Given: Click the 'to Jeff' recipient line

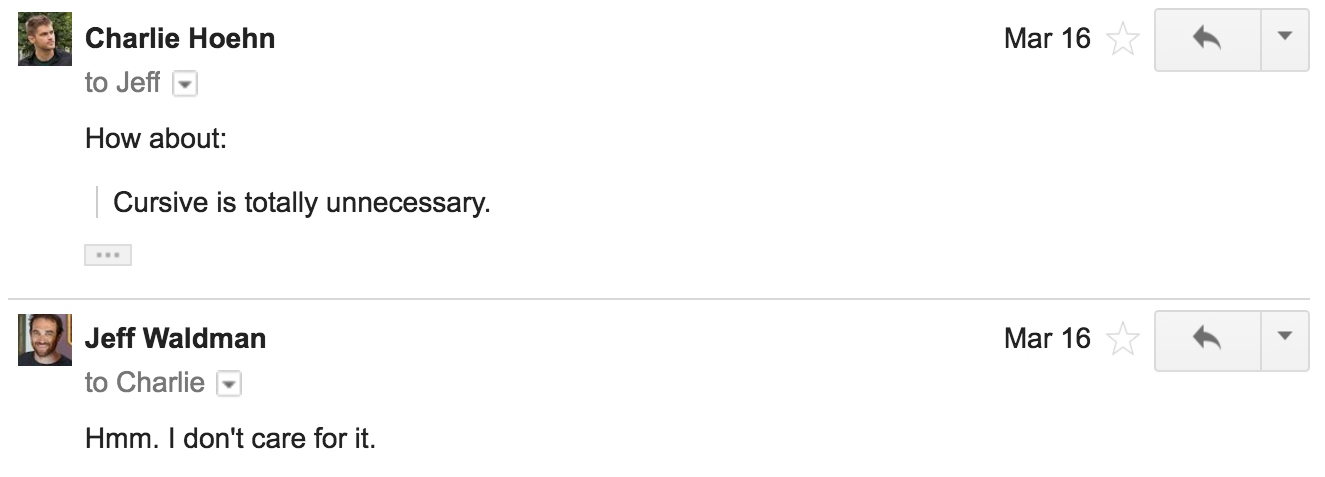Looking at the screenshot, I should pyautogui.click(x=122, y=83).
